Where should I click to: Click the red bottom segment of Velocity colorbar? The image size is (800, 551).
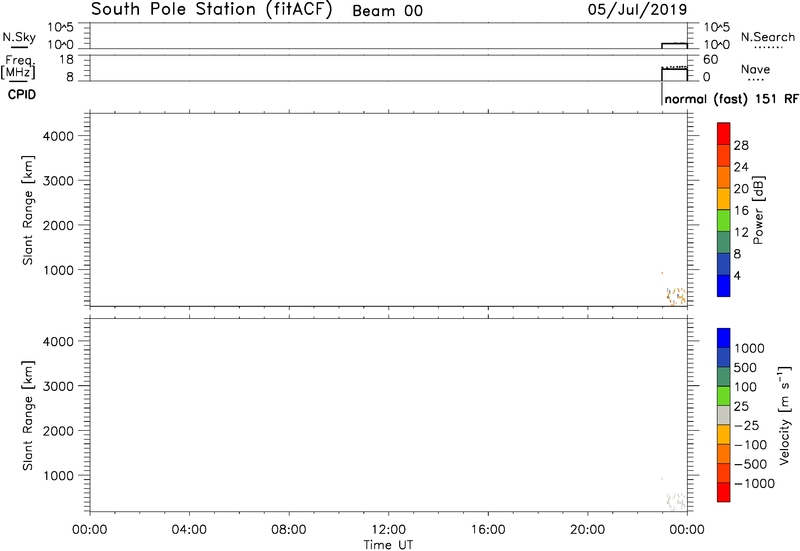pos(723,492)
